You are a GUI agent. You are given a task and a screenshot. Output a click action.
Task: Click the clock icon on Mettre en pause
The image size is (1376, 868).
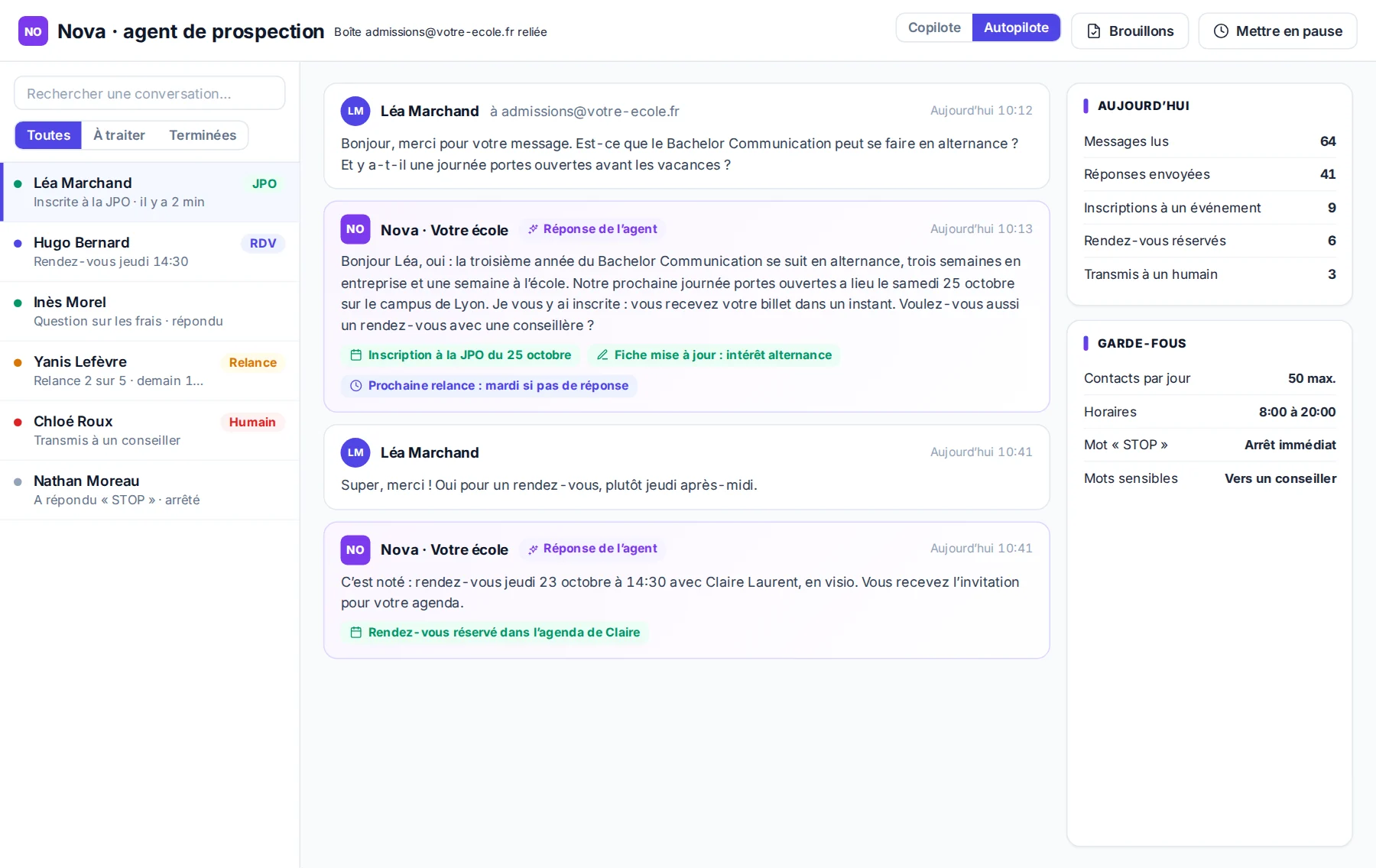1221,31
